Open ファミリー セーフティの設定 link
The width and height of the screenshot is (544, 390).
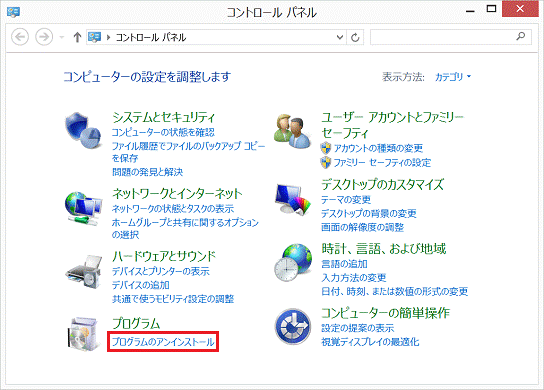point(382,162)
